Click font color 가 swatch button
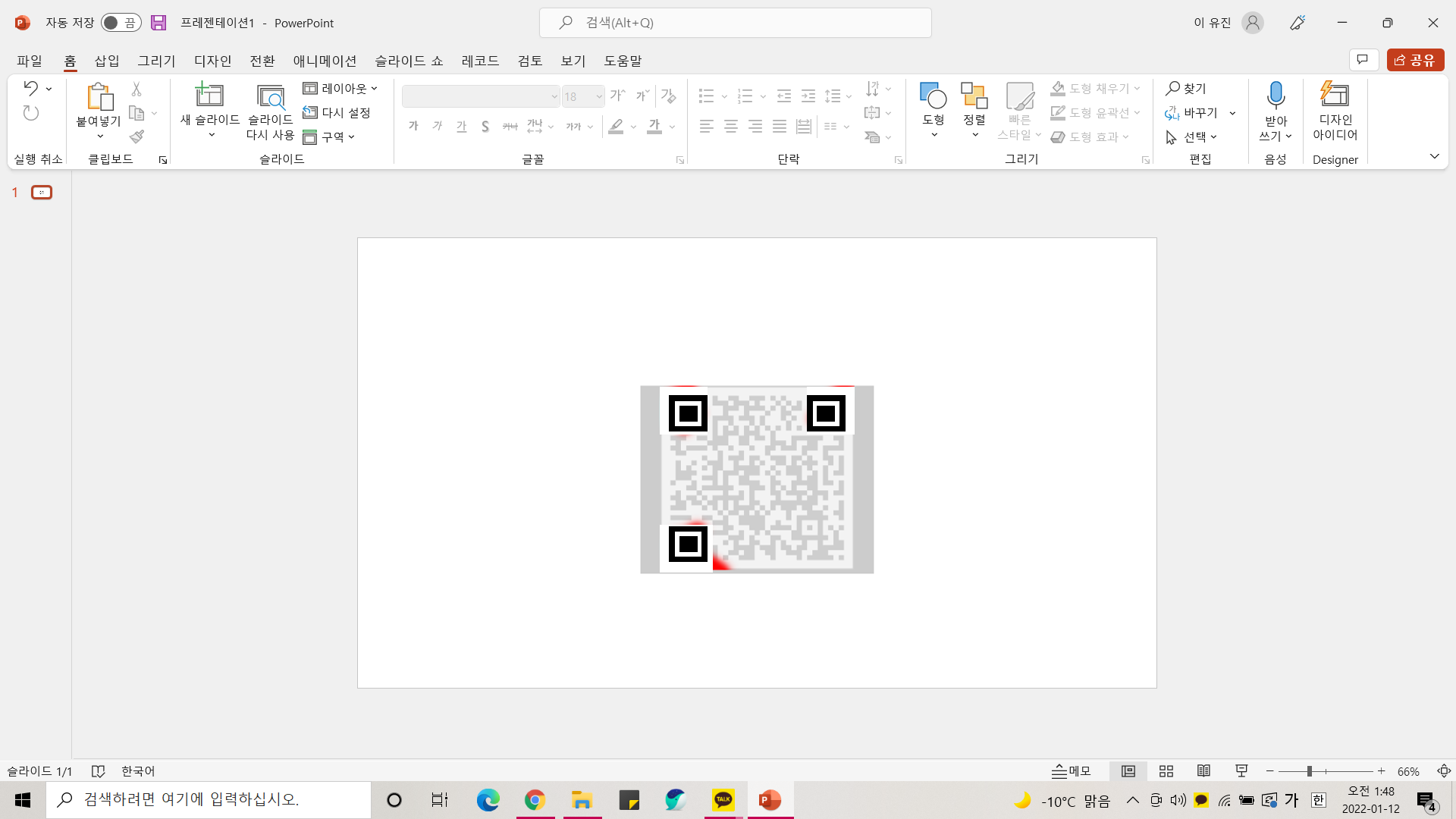The height and width of the screenshot is (819, 1456). tap(654, 127)
